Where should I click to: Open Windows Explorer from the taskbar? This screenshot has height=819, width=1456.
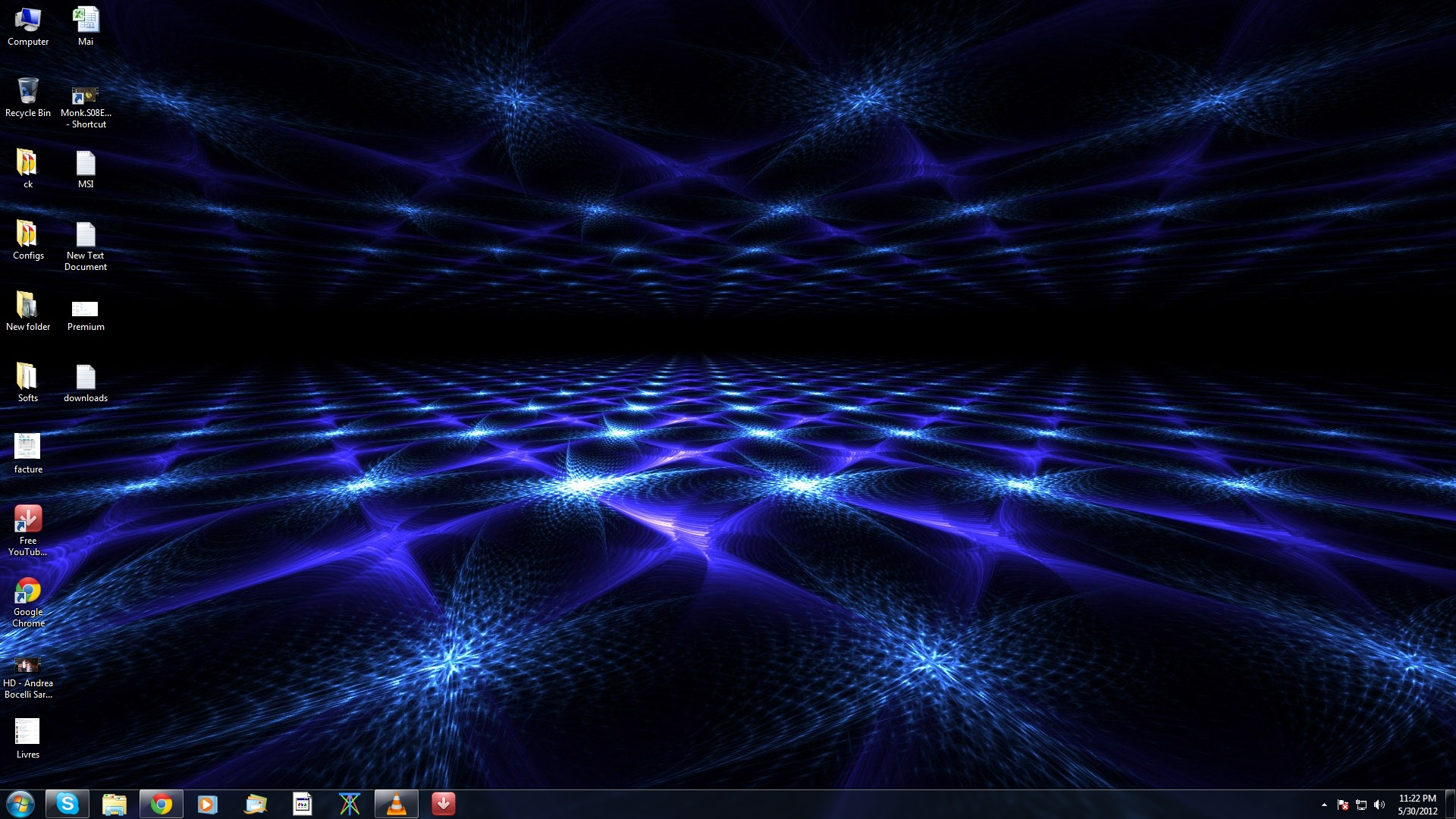coord(114,804)
